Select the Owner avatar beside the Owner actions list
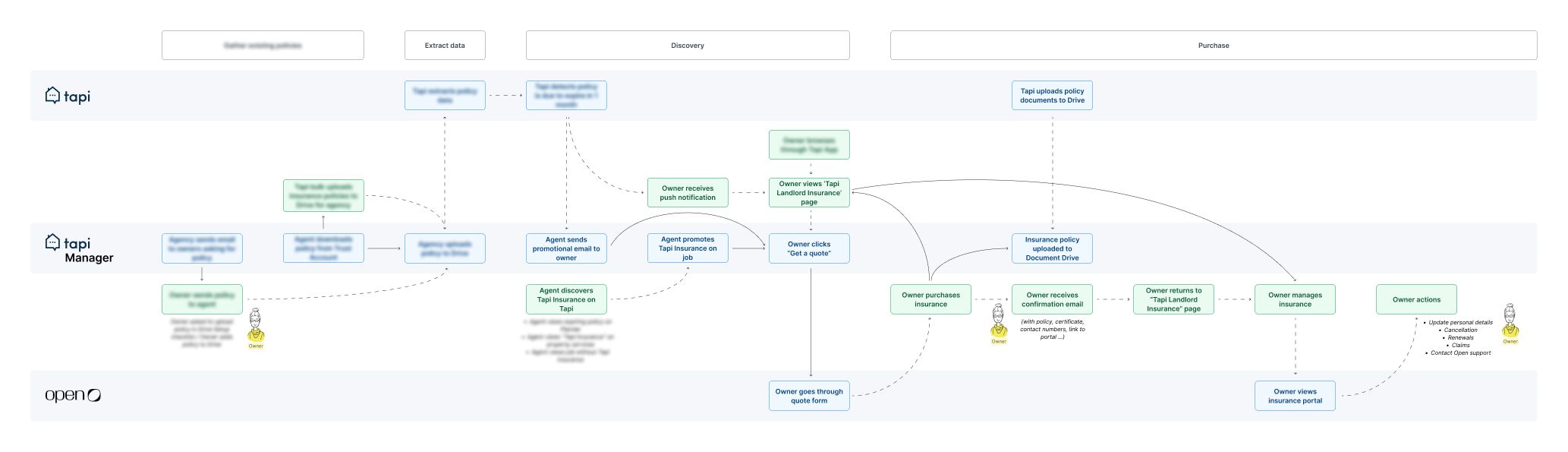Viewport: 1568px width, 452px height. click(1510, 324)
